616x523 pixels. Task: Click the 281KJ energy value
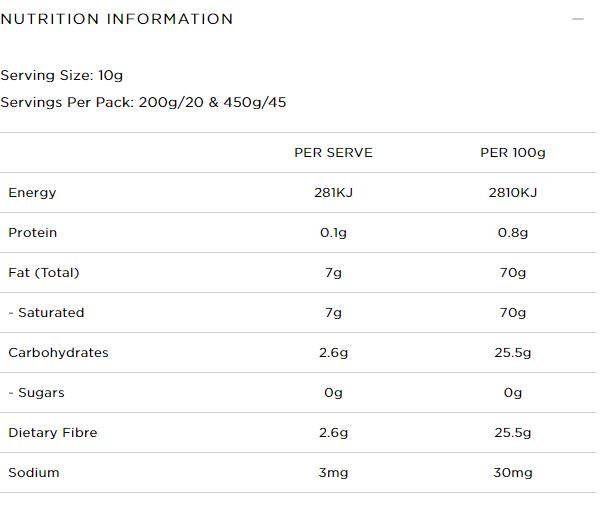coord(333,193)
